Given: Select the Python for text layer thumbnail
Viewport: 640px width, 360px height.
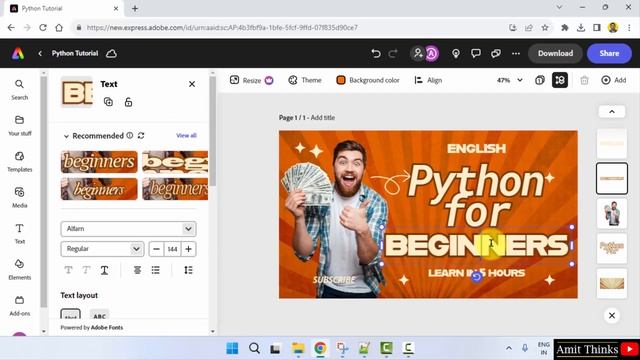Looking at the screenshot, I should [612, 249].
